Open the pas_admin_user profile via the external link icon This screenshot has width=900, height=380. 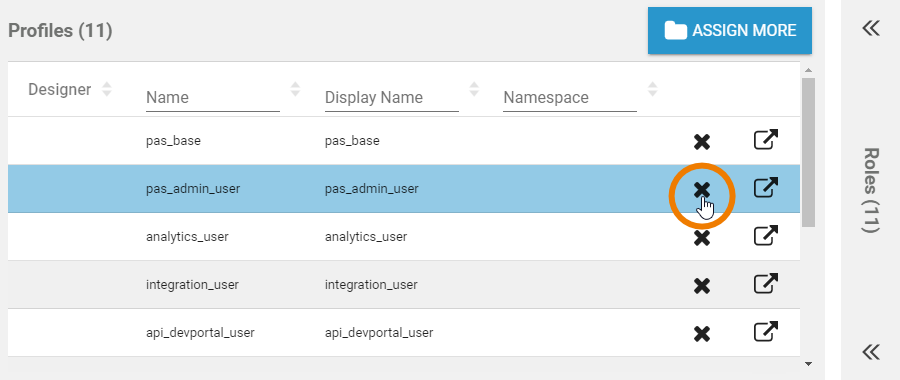tap(766, 188)
